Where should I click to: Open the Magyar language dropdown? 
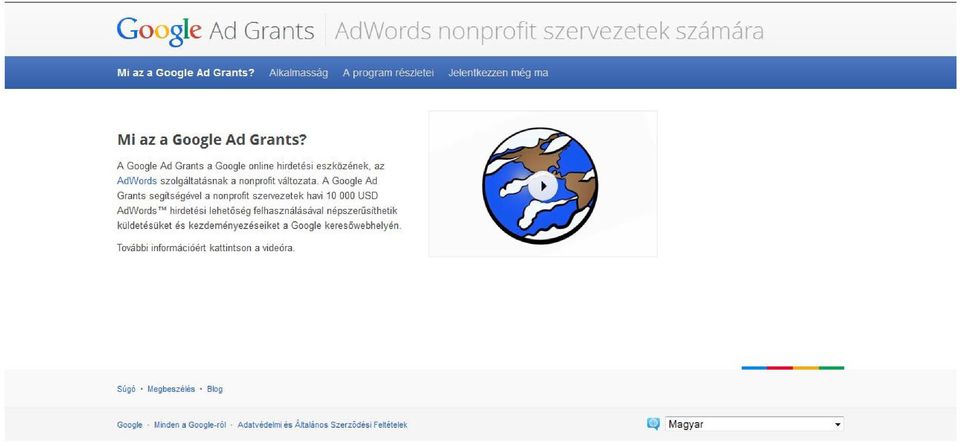754,424
